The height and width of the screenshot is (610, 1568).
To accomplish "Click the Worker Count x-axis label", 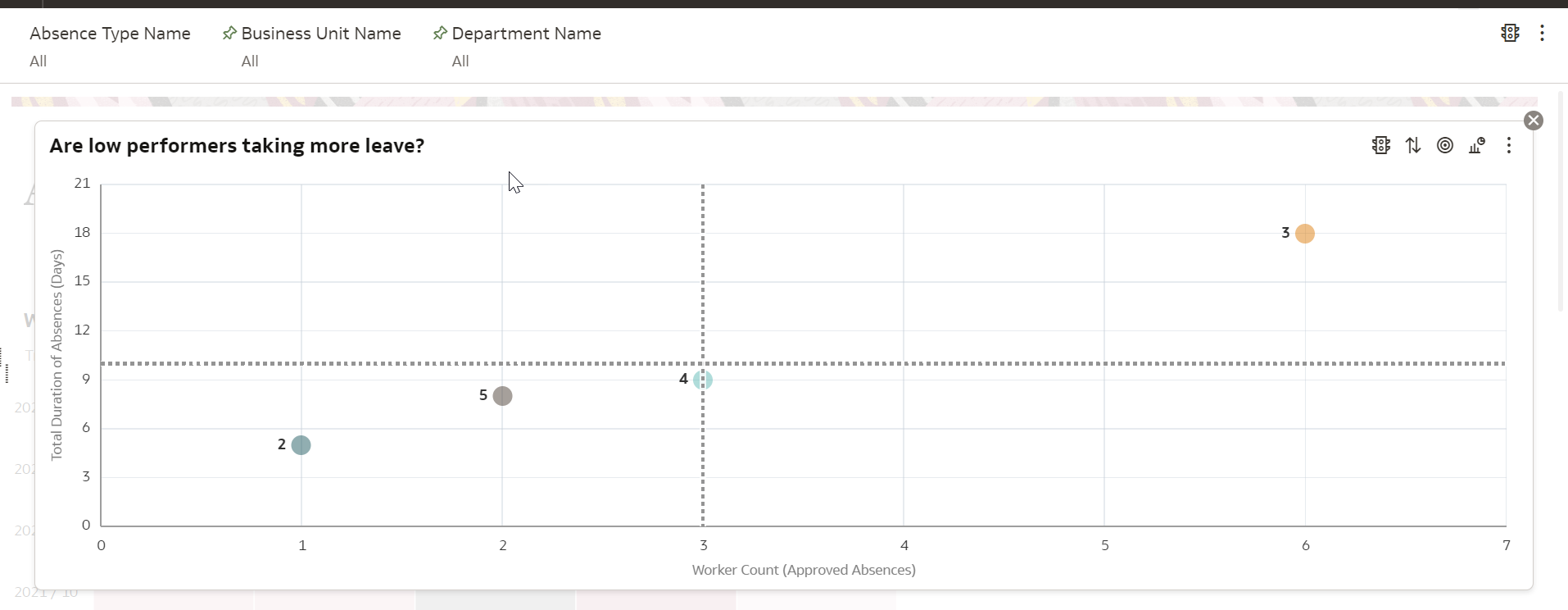I will (x=804, y=570).
